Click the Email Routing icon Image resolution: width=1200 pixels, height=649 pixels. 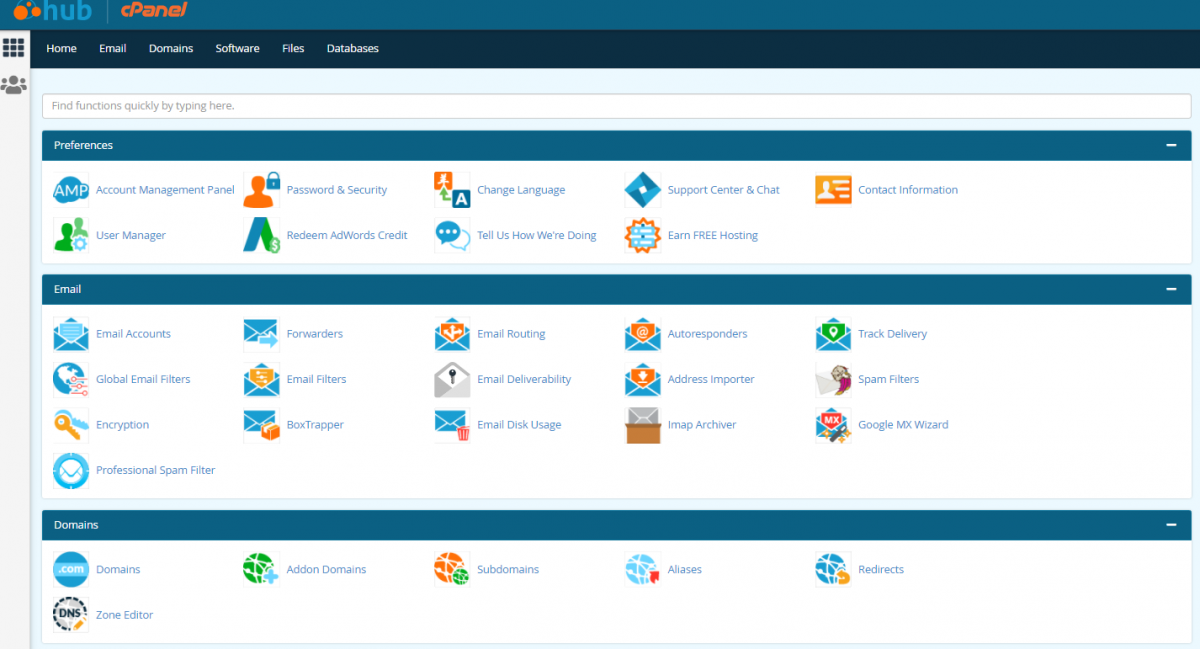coord(452,334)
